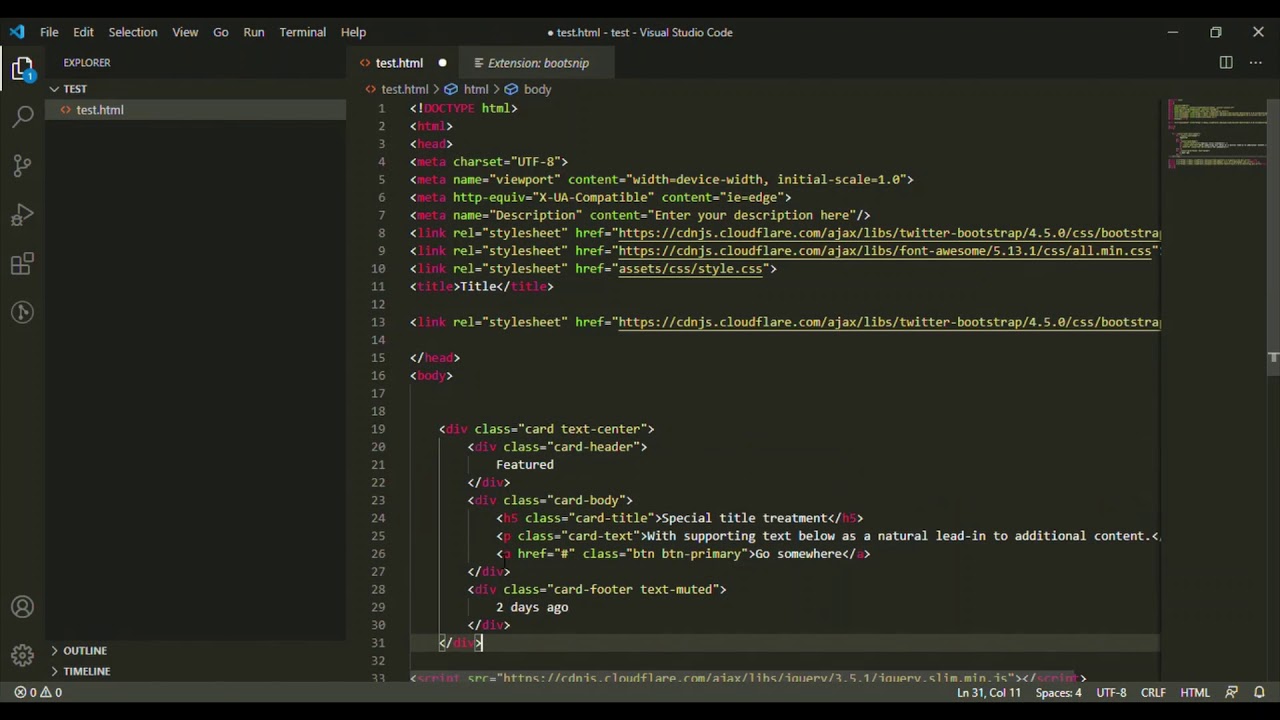Screen dimensions: 1280x720
Task: Open the Extensions view
Action: [x=22, y=264]
